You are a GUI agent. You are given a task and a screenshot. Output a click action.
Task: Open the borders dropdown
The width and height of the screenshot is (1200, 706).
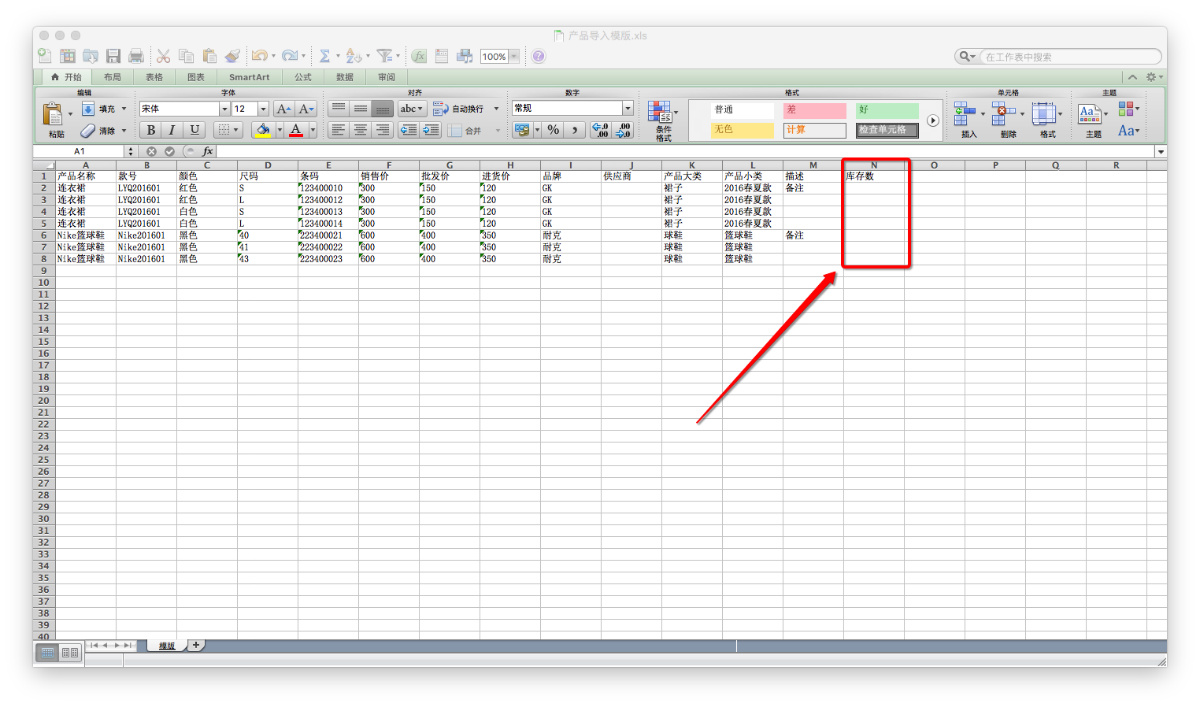tap(237, 130)
